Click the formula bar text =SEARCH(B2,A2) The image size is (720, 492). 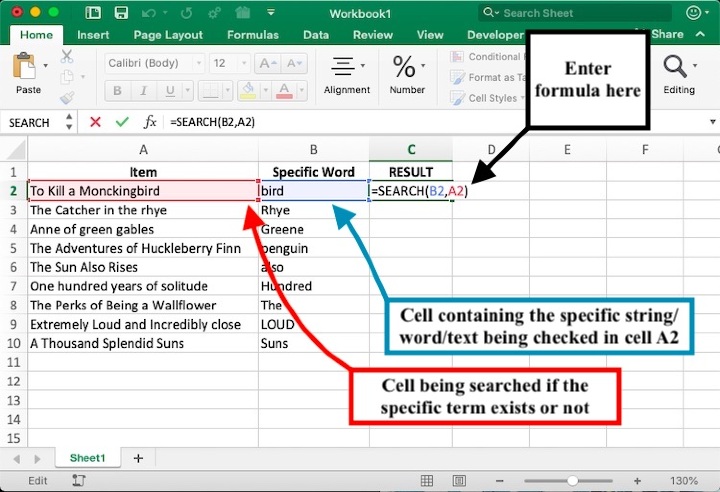[212, 122]
